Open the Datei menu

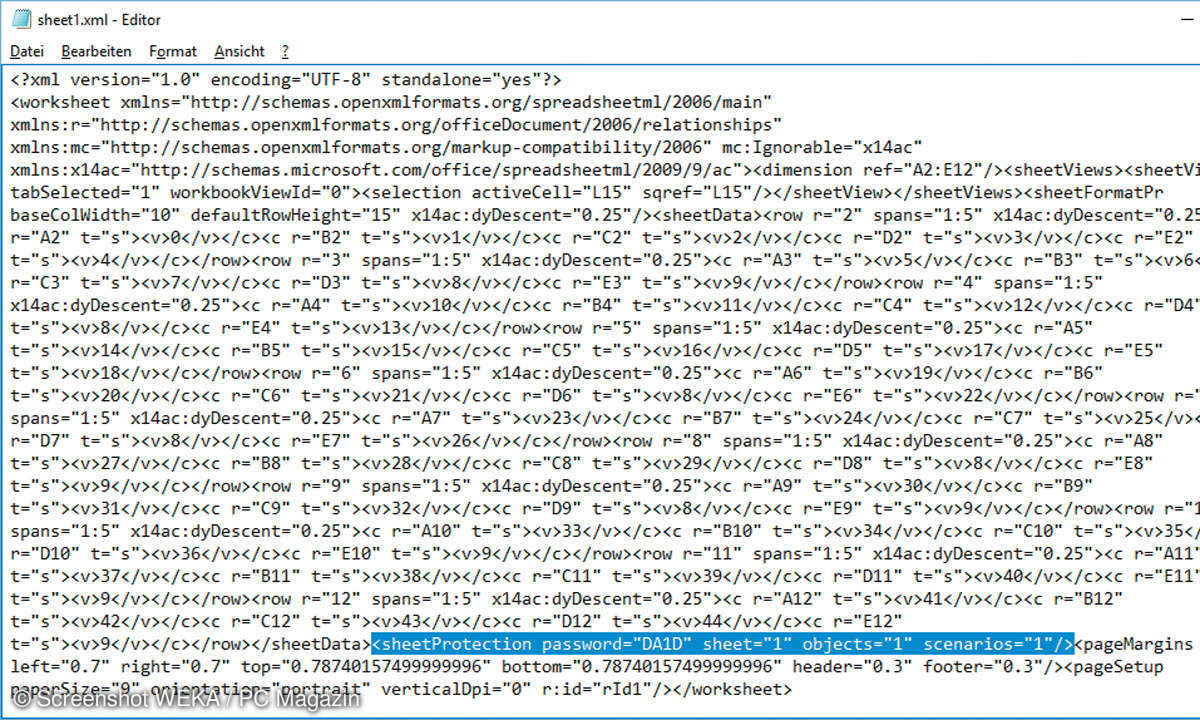click(x=27, y=51)
